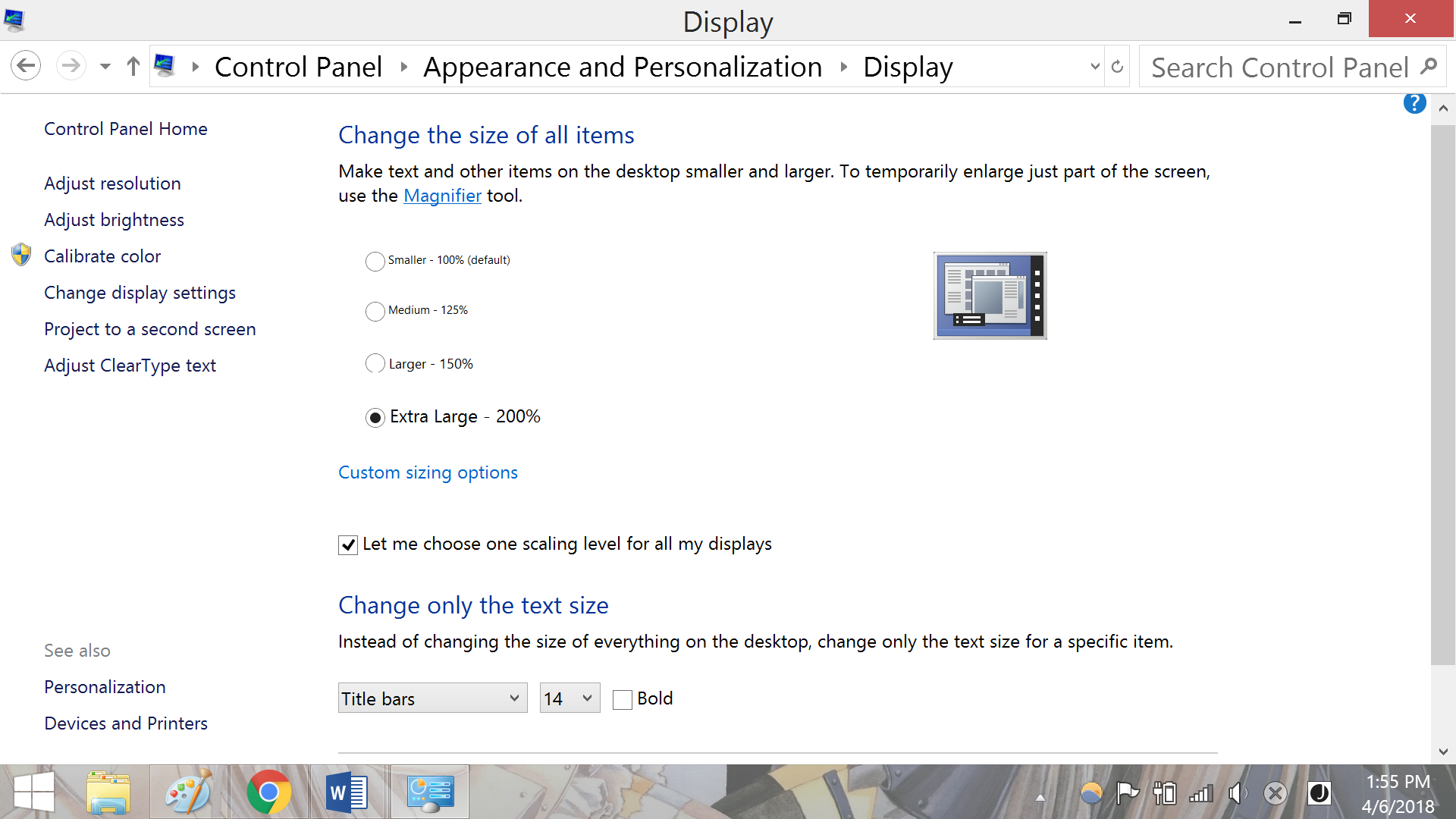Screen dimensions: 1456x819
Task: Open the font size 14 dropdown
Action: 570,698
